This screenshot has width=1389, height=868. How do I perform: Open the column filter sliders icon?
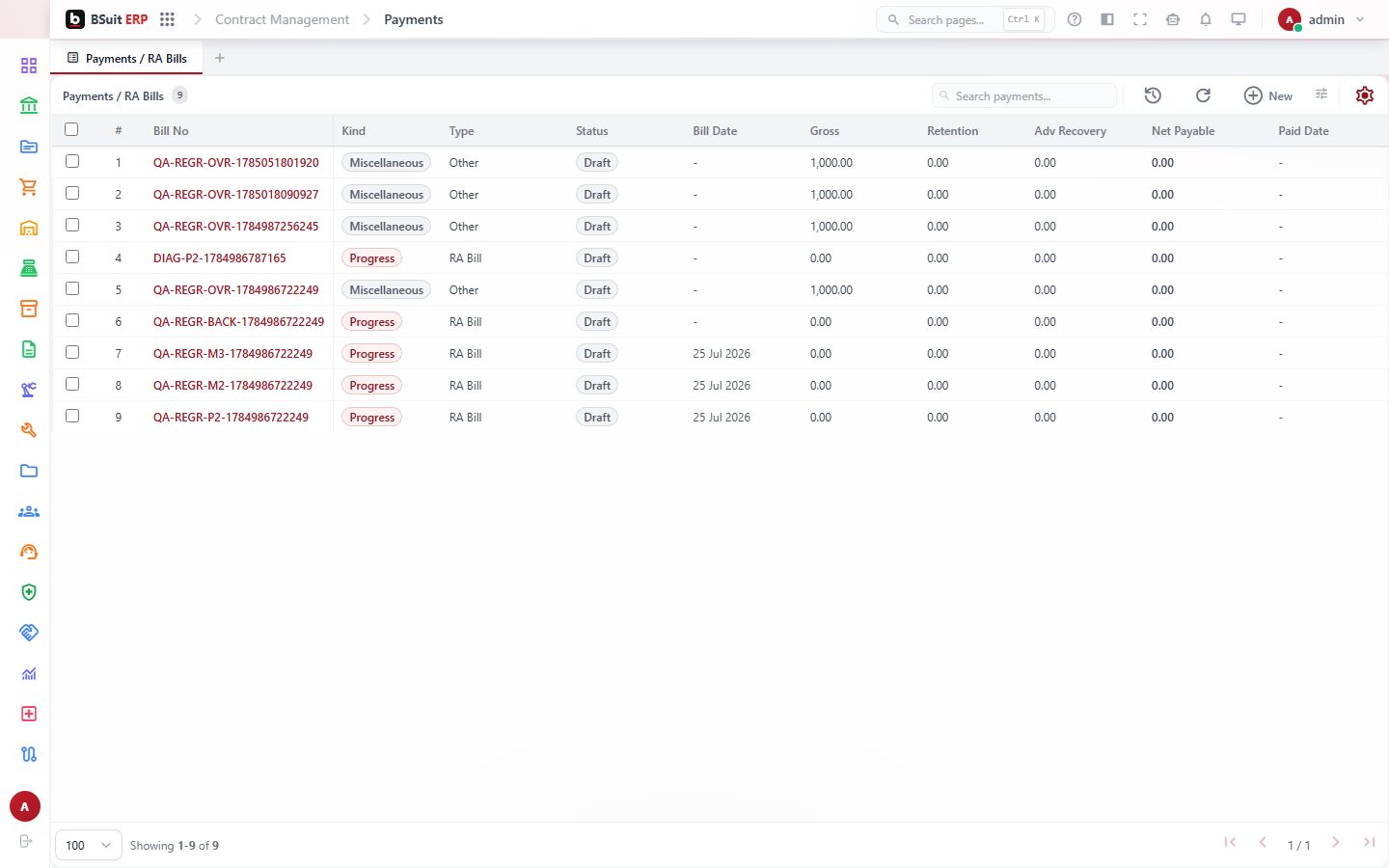[1321, 95]
